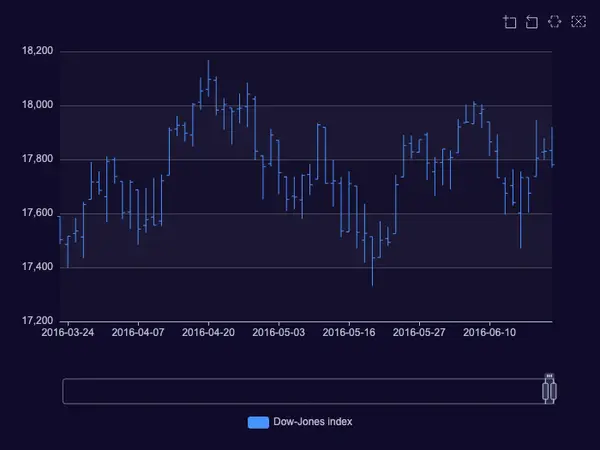Screen dimensions: 600x450
Task: Click the 2016-05-16 x-axis date label
Action: coord(349,332)
